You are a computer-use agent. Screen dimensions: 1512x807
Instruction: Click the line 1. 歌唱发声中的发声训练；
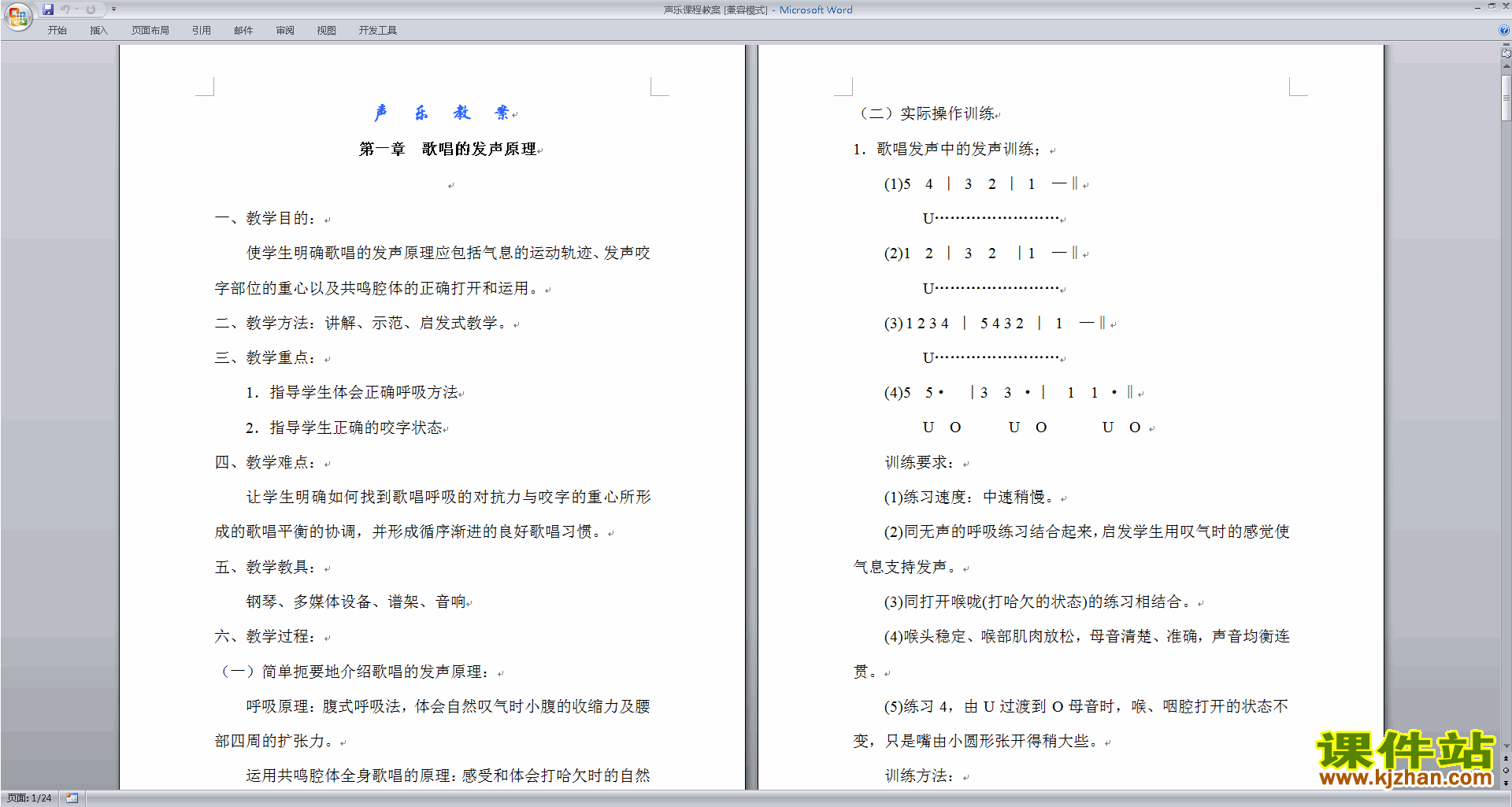pos(947,149)
